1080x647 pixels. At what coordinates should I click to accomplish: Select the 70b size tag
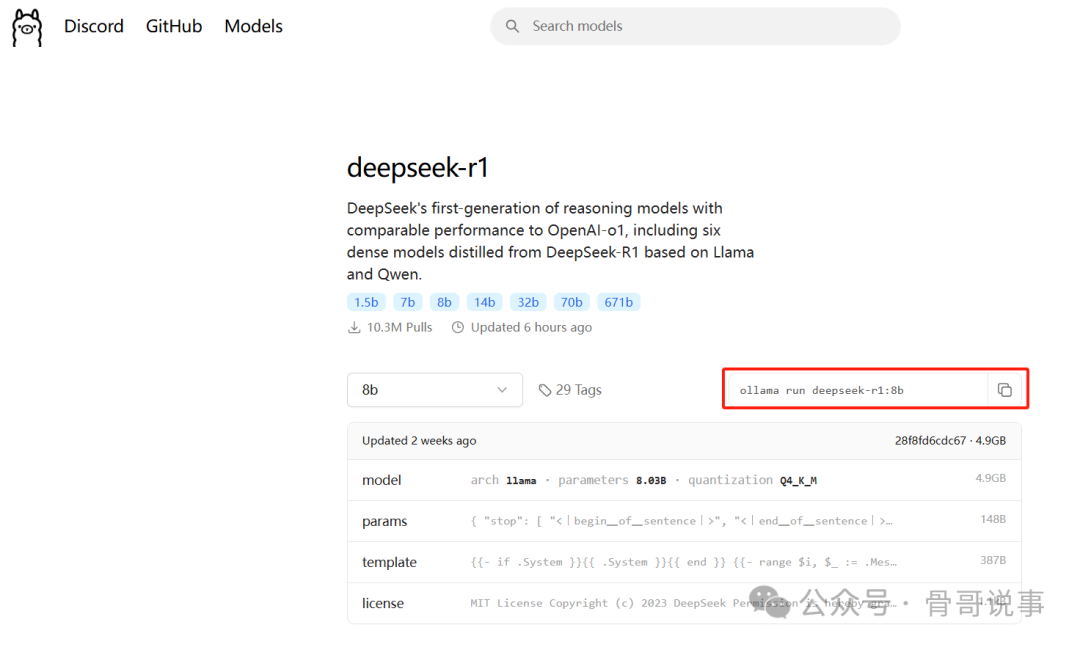pyautogui.click(x=571, y=302)
